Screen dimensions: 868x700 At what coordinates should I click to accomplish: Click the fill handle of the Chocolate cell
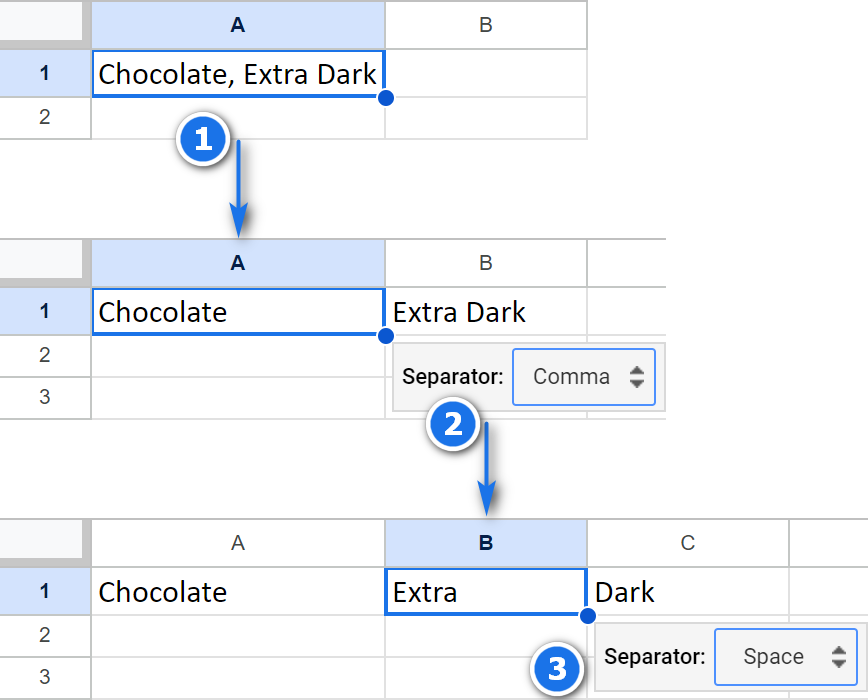(x=385, y=336)
